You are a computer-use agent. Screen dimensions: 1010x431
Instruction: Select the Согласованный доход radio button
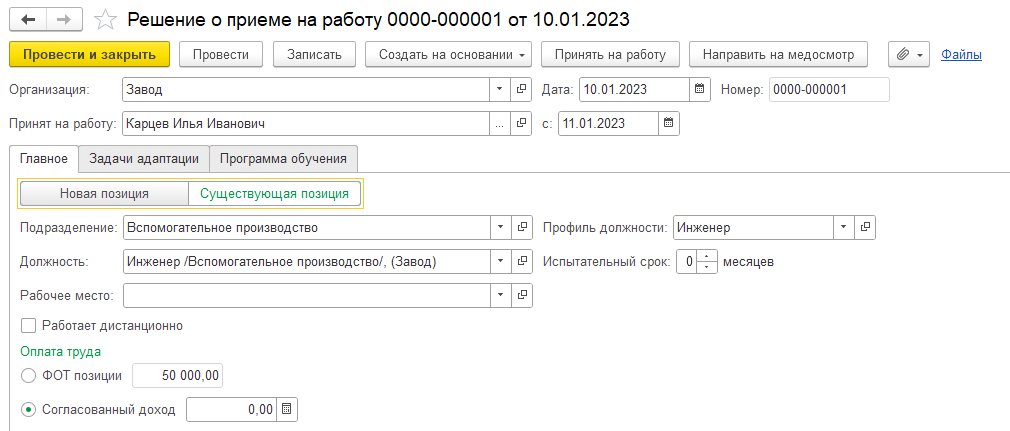(28, 409)
